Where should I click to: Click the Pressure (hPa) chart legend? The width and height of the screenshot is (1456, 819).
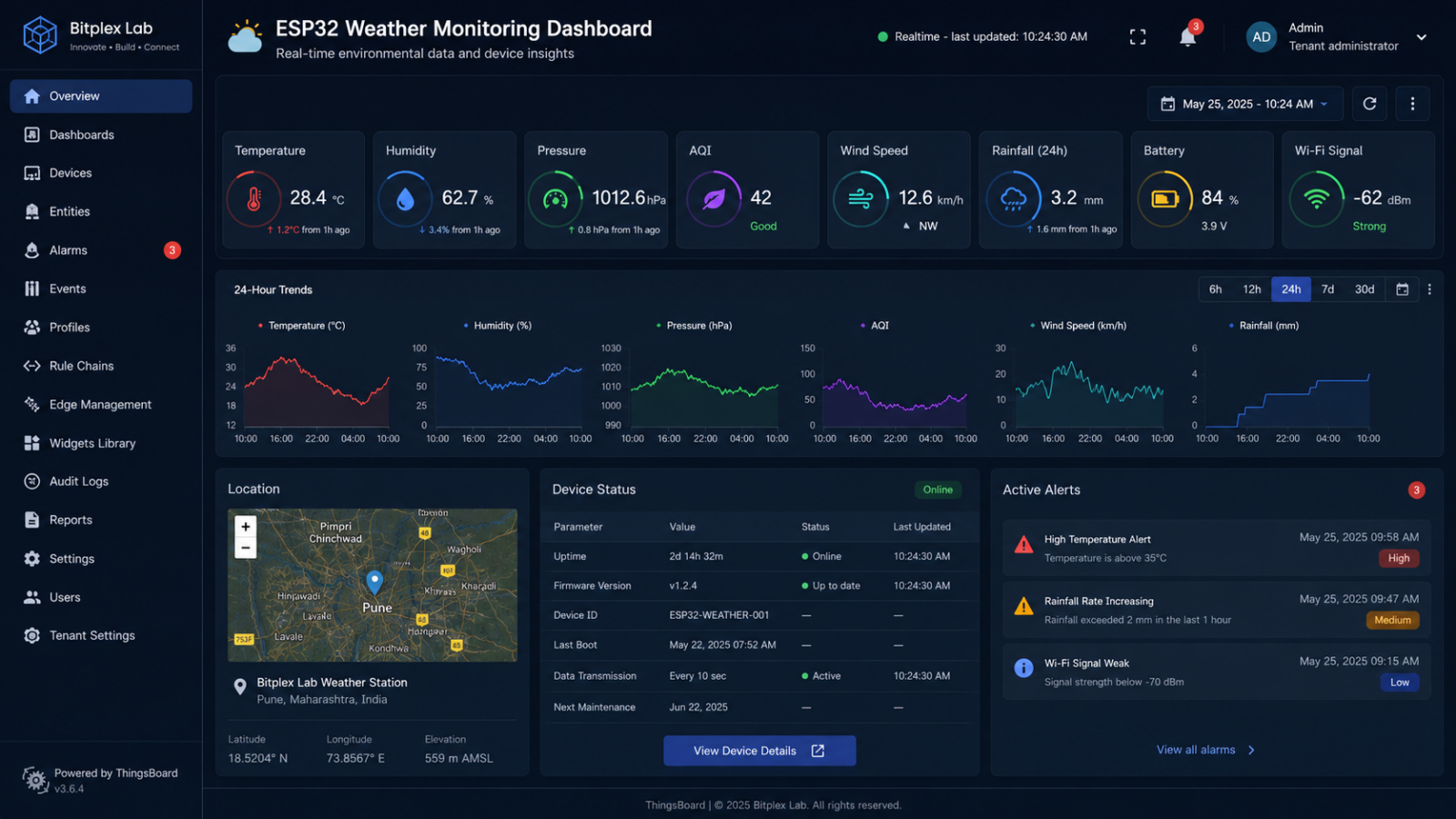point(694,326)
